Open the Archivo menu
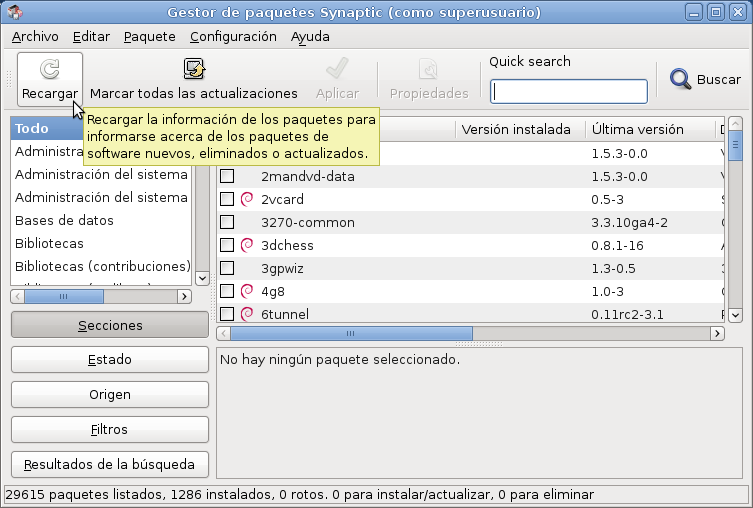The image size is (753, 508). point(35,36)
